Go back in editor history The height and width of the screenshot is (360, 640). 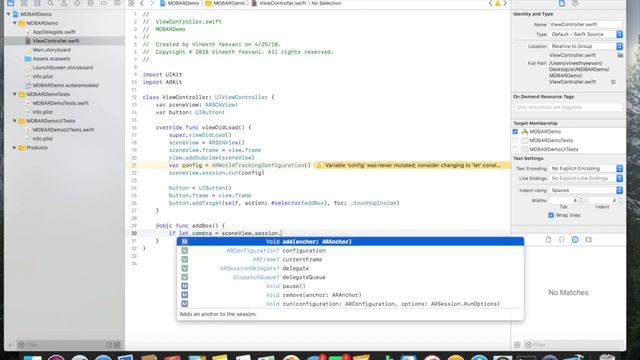[142, 3]
